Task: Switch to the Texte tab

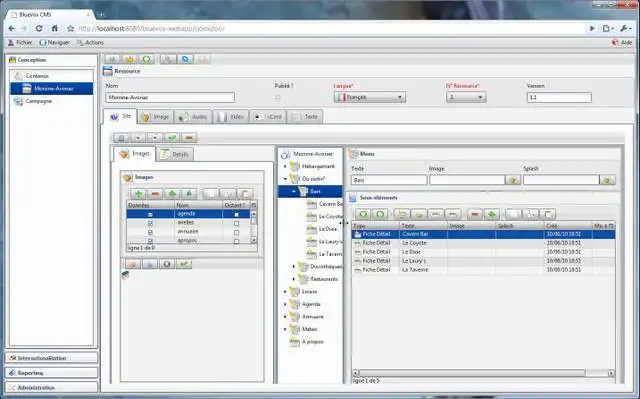Action: (305, 117)
